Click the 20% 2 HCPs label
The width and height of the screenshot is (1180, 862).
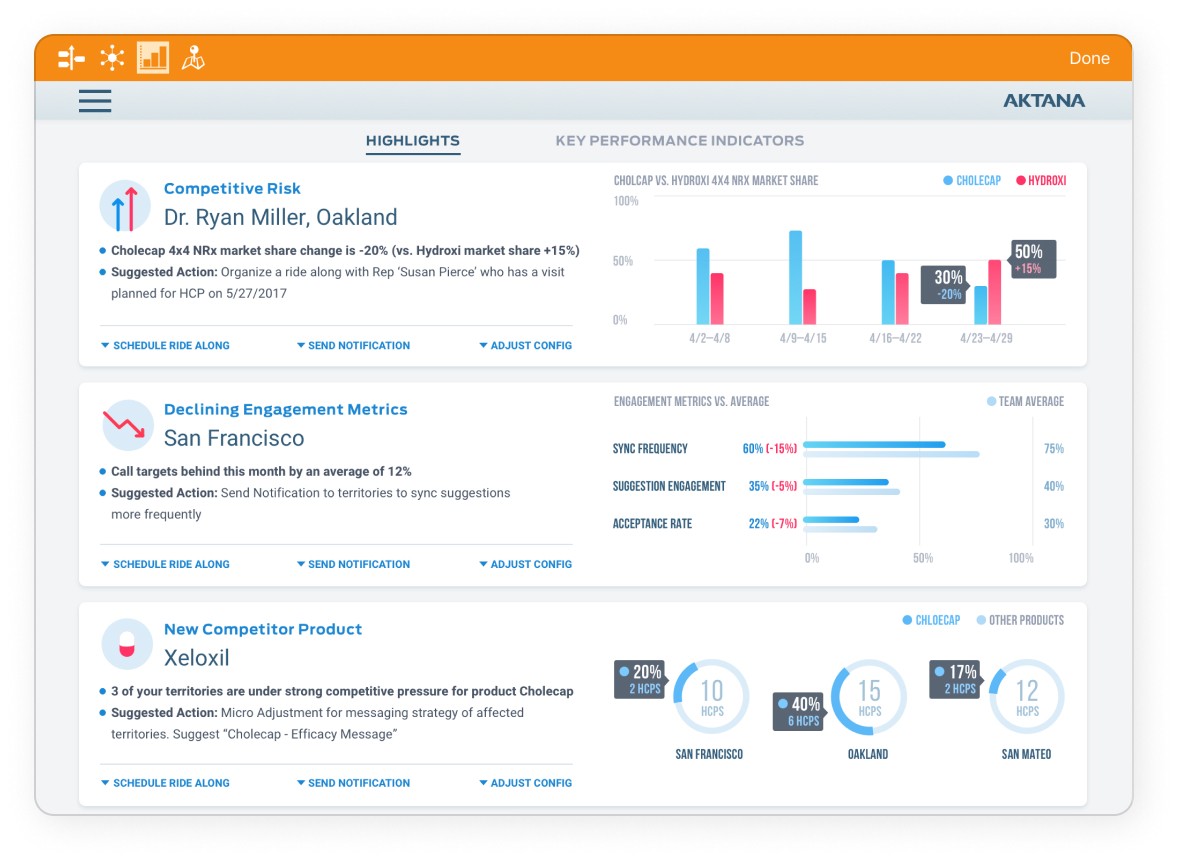pyautogui.click(x=640, y=679)
